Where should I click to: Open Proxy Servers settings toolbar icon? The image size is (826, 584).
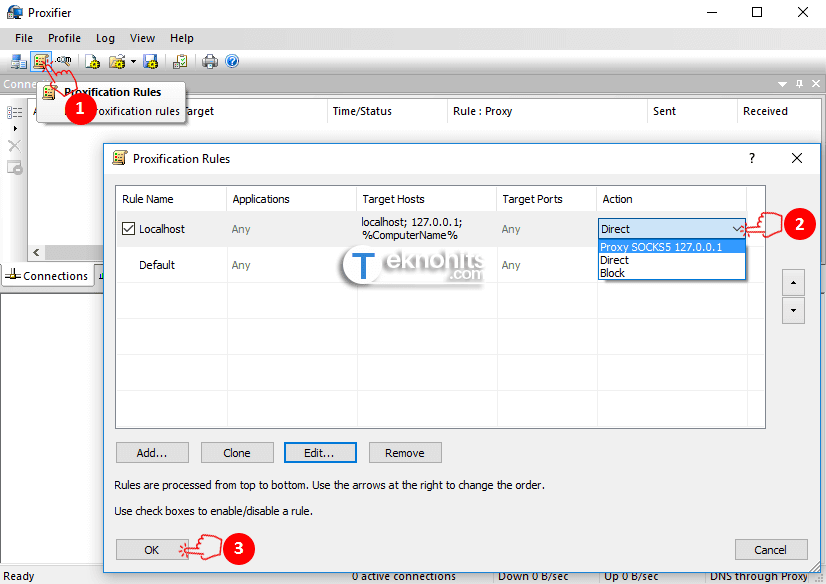click(x=19, y=62)
